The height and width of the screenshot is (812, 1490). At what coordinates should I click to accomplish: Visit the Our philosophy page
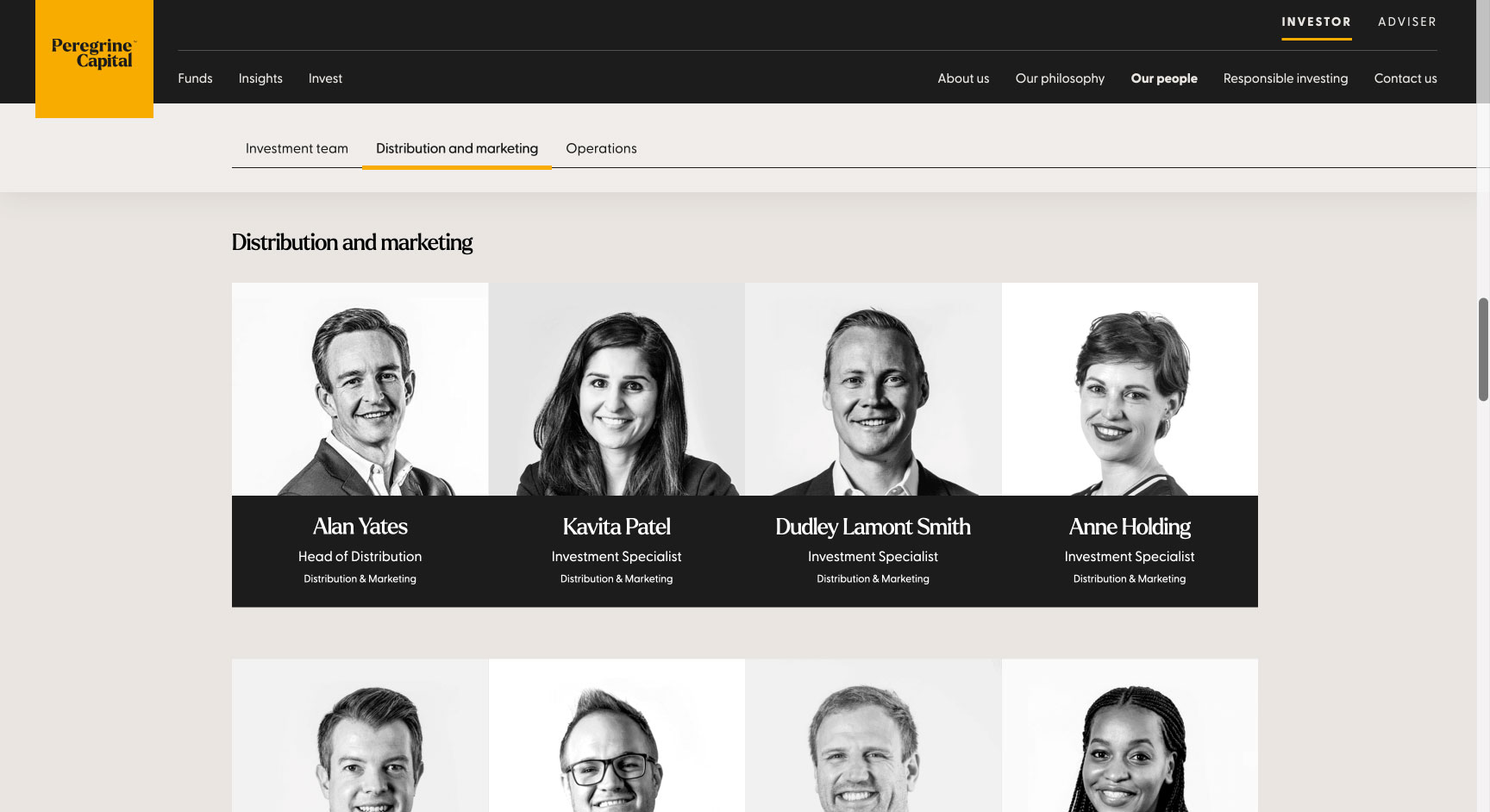(x=1060, y=78)
